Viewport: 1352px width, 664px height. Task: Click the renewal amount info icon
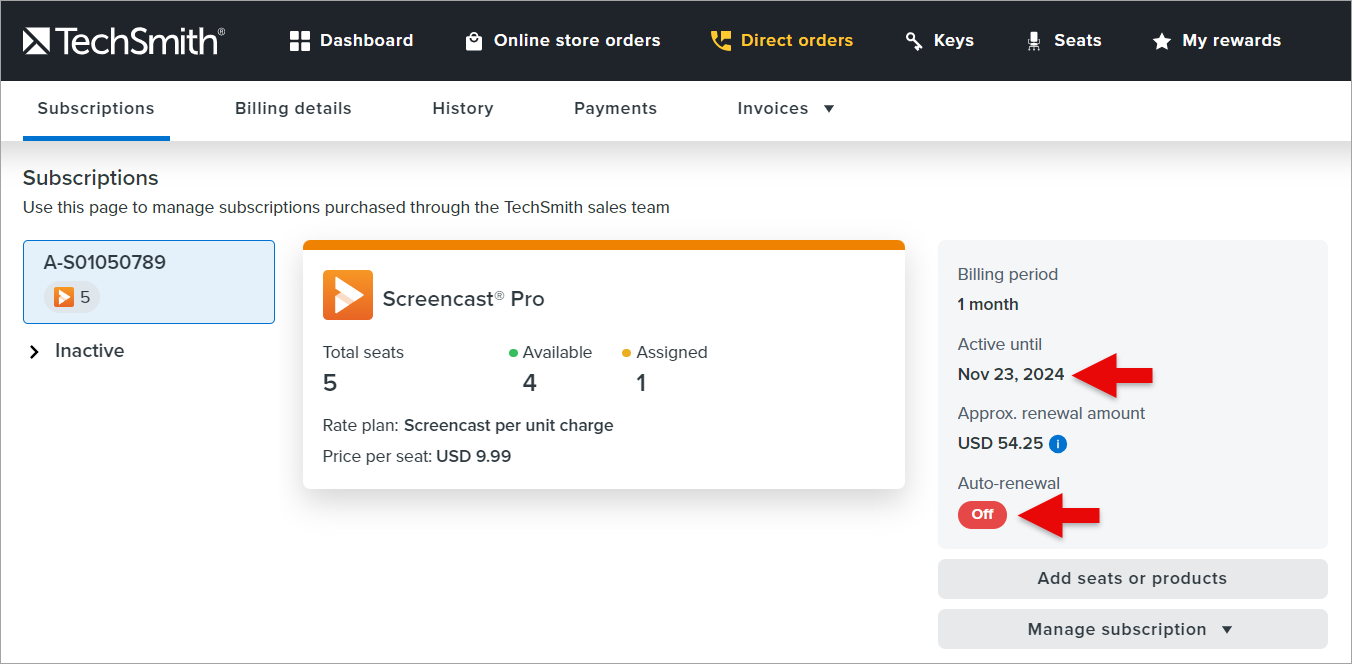[x=1058, y=444]
